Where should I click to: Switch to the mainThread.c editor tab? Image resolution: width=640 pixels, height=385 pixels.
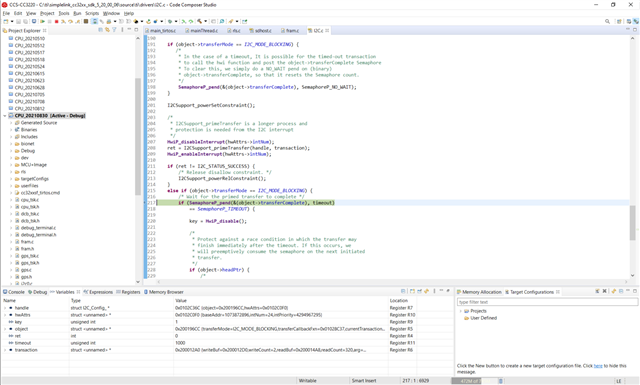tap(201, 31)
